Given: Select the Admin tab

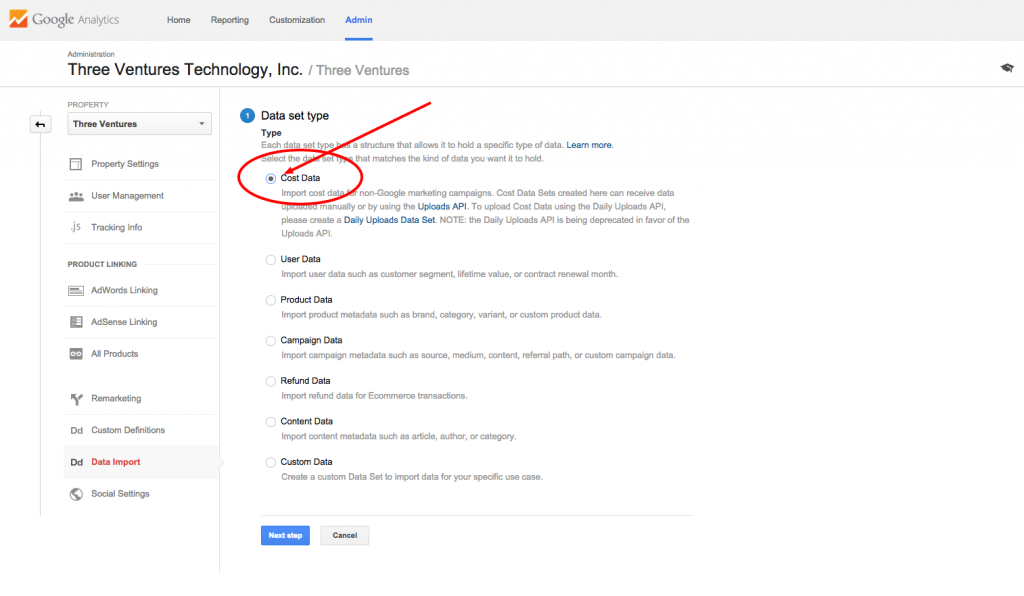Looking at the screenshot, I should point(359,20).
